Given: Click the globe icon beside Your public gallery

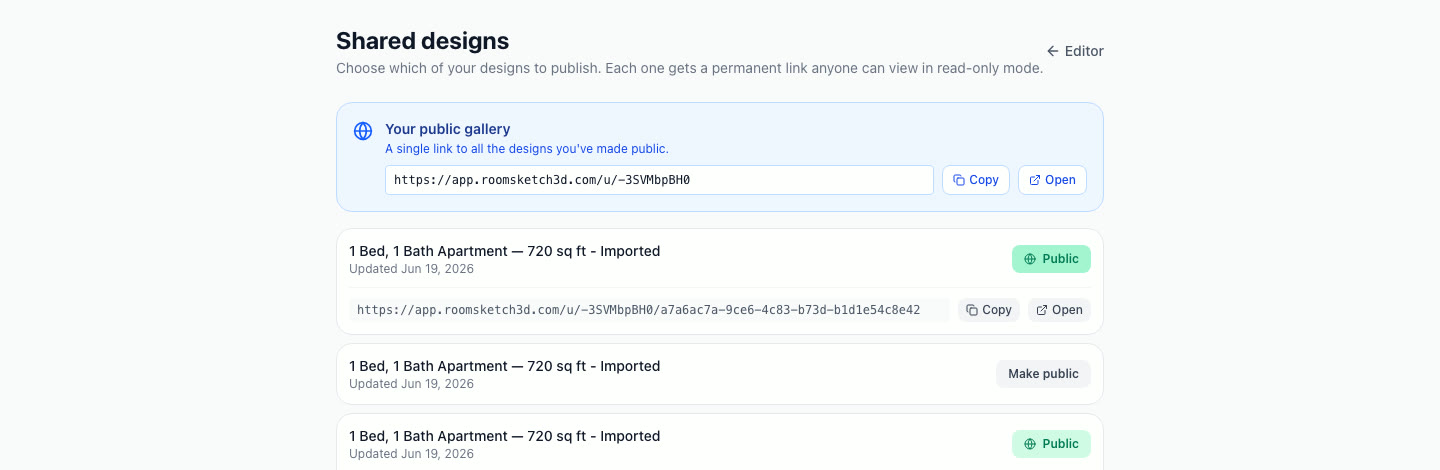Looking at the screenshot, I should pyautogui.click(x=363, y=131).
